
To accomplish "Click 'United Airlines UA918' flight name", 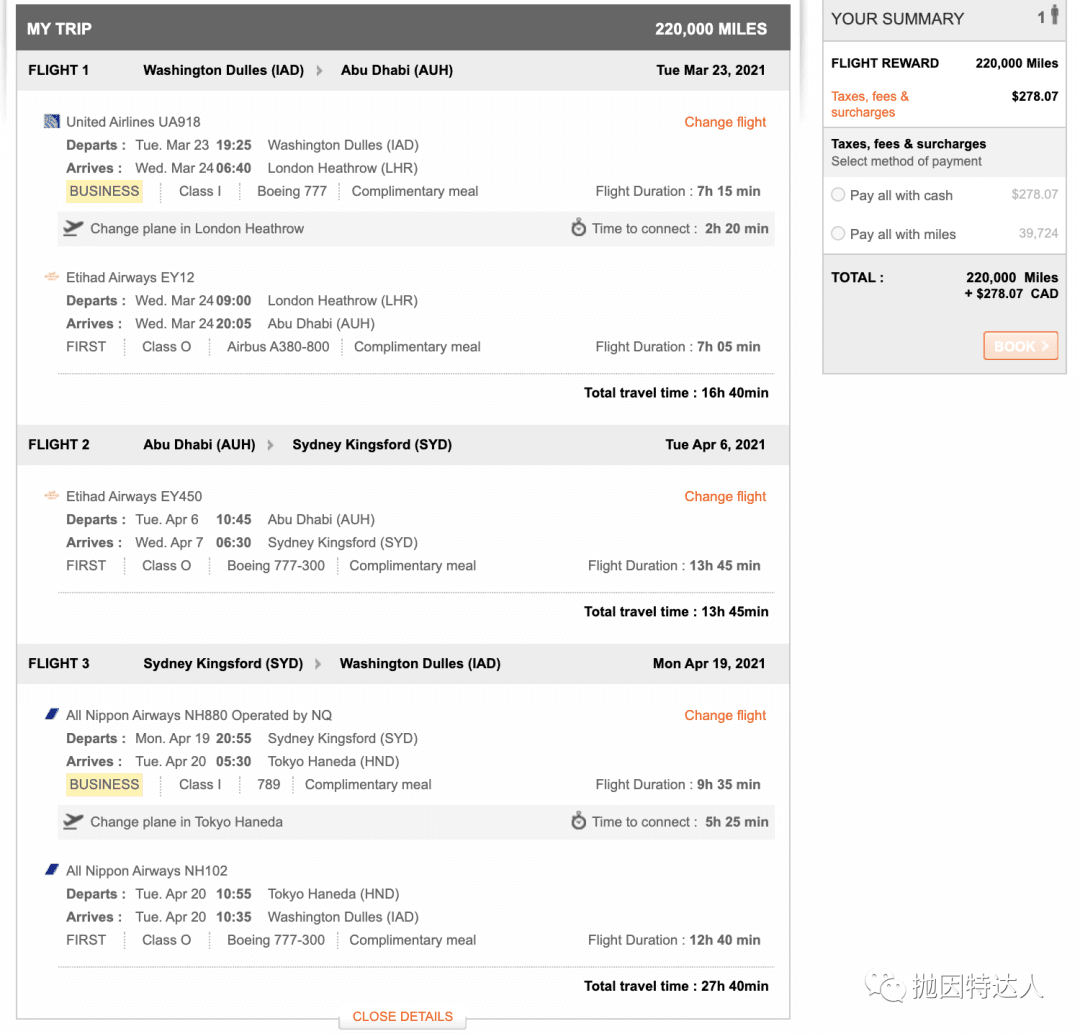I will coord(133,122).
